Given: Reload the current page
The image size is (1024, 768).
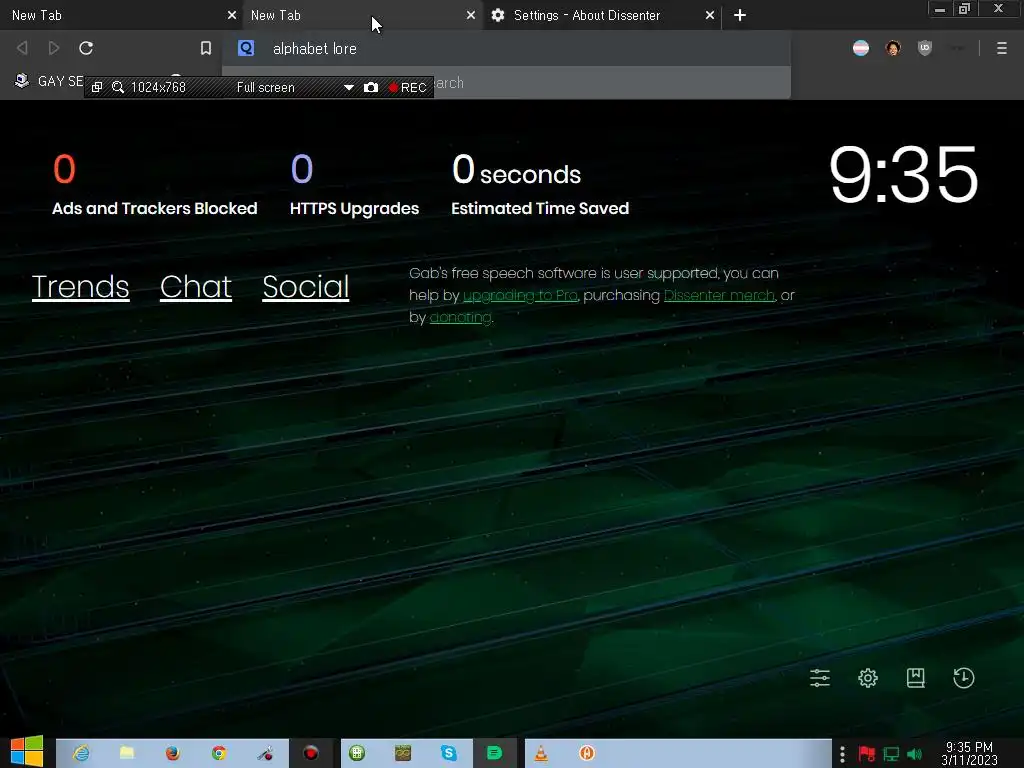Looking at the screenshot, I should tap(86, 48).
